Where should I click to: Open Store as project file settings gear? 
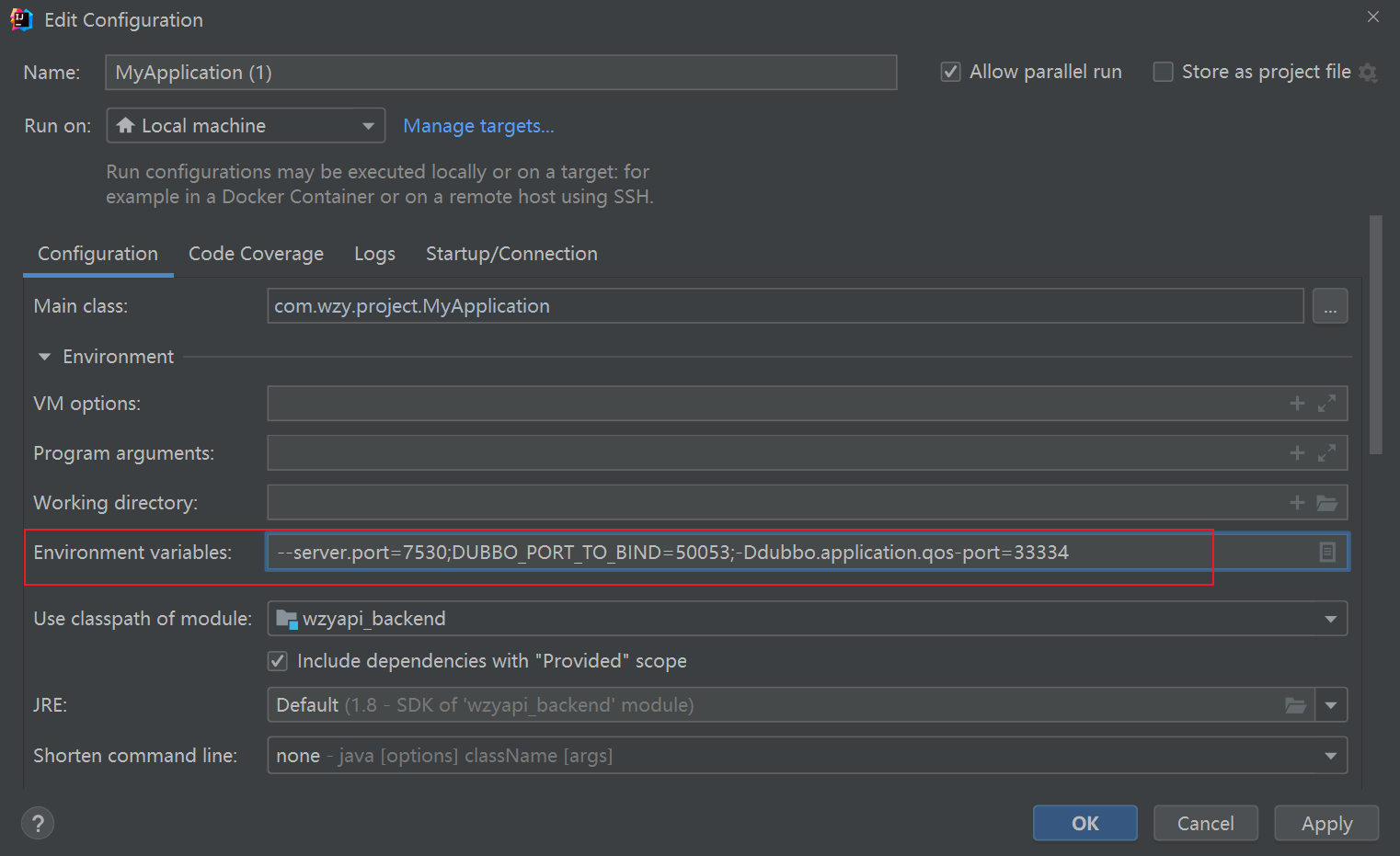[1368, 73]
